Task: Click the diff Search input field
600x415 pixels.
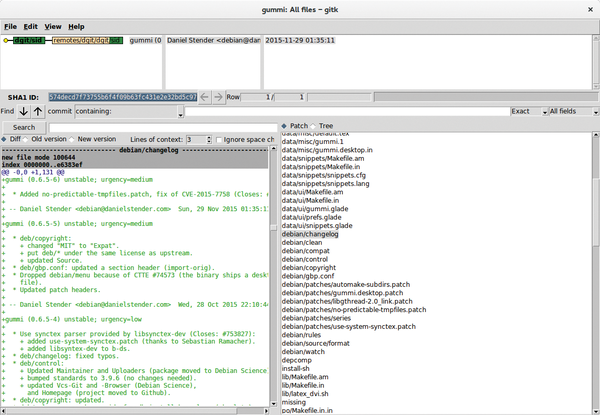Action: pos(163,128)
